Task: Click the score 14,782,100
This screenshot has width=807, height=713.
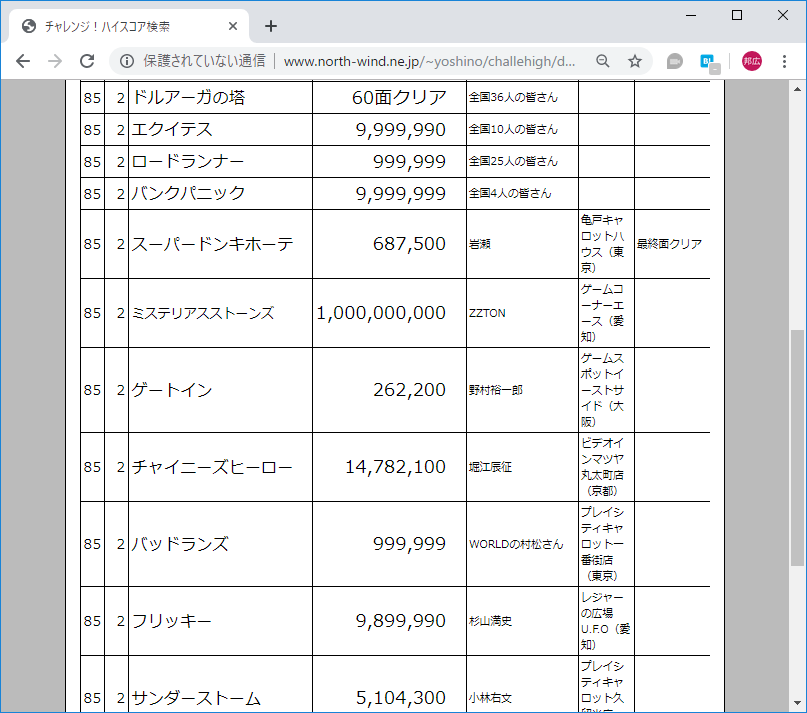Action: 395,467
